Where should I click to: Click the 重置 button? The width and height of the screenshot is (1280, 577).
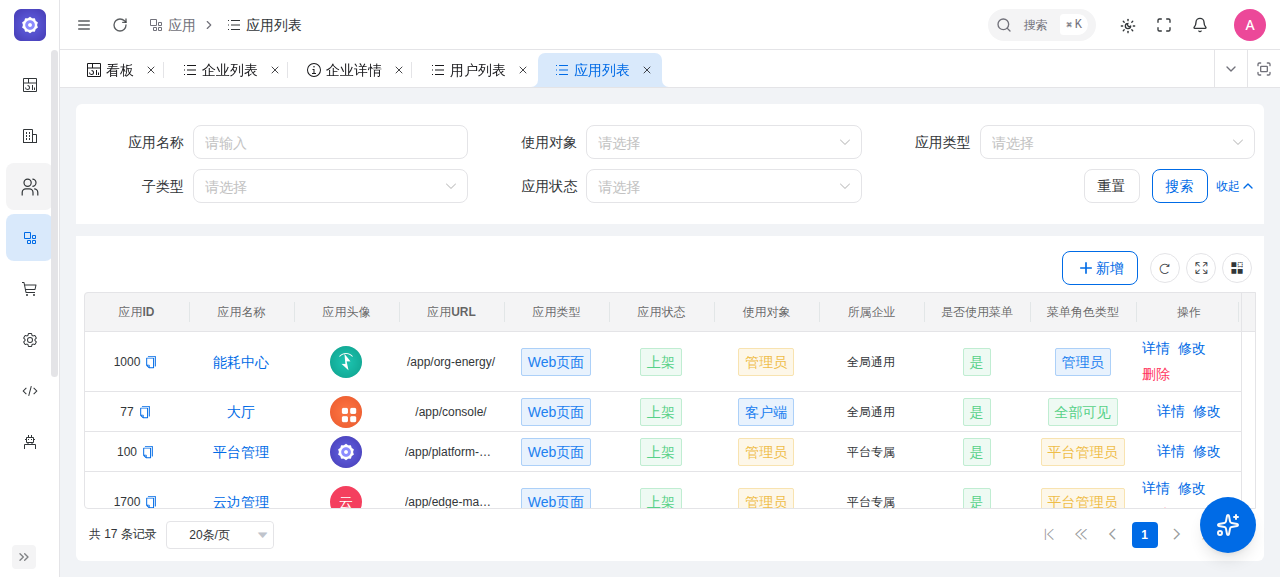point(1111,186)
